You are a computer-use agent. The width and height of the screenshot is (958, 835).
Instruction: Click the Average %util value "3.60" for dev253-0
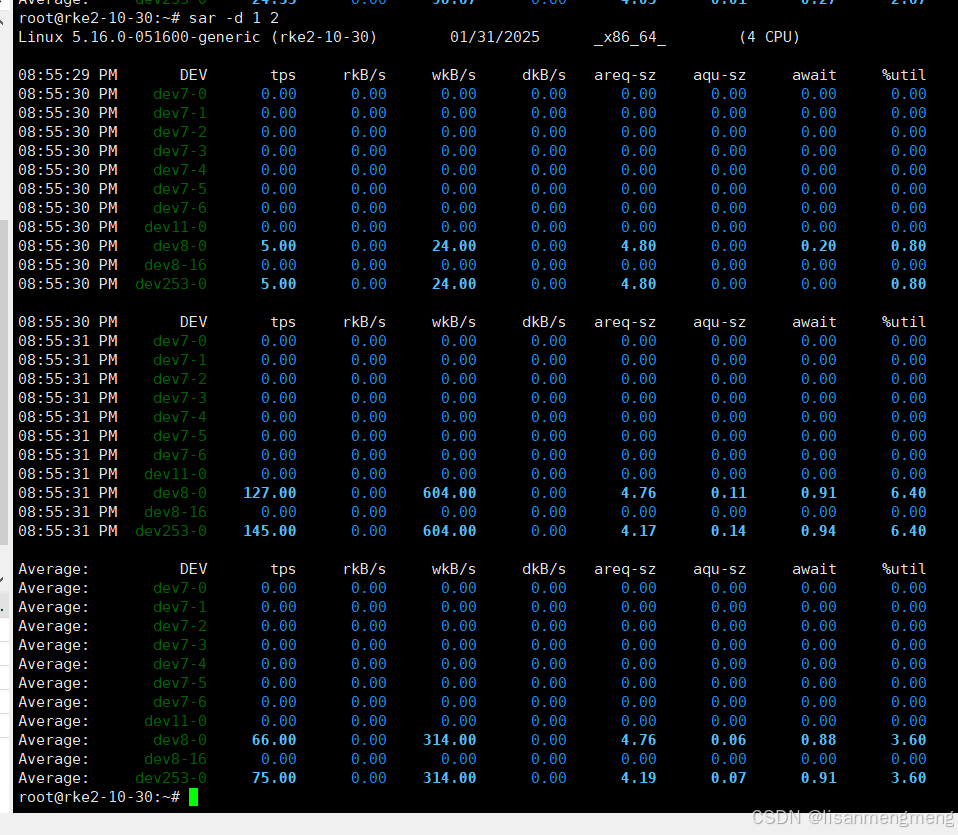point(909,778)
